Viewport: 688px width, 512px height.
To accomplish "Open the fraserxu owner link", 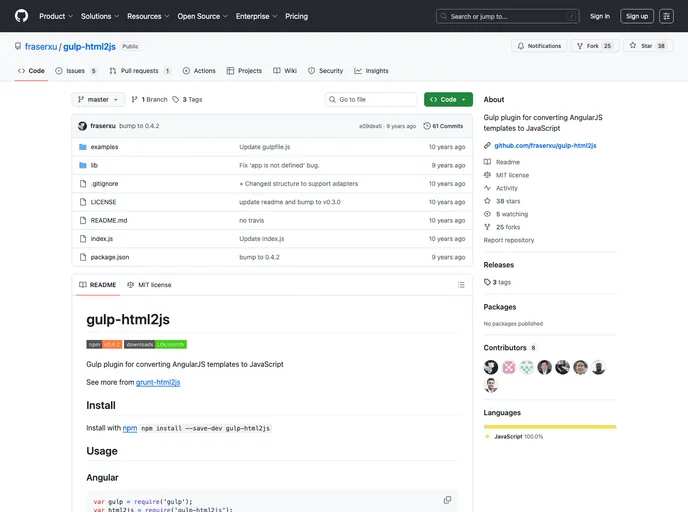I will coord(41,47).
